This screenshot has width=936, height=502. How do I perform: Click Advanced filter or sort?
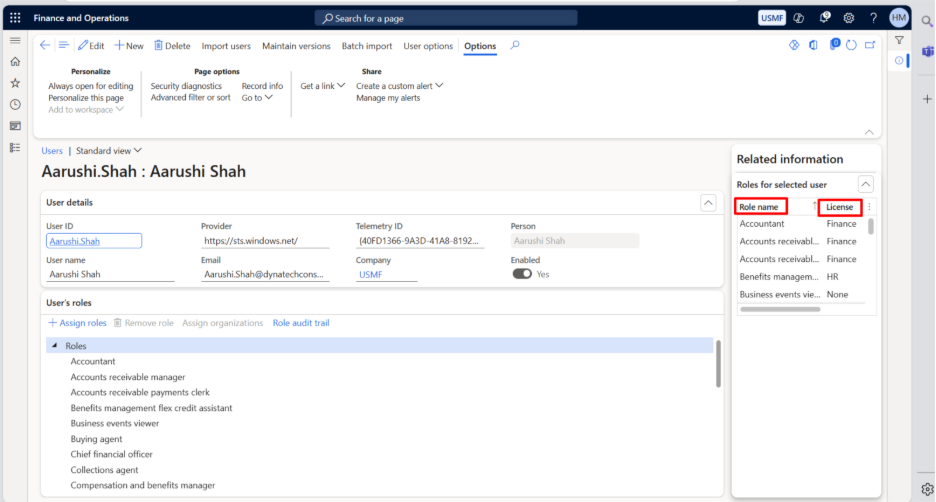(190, 98)
